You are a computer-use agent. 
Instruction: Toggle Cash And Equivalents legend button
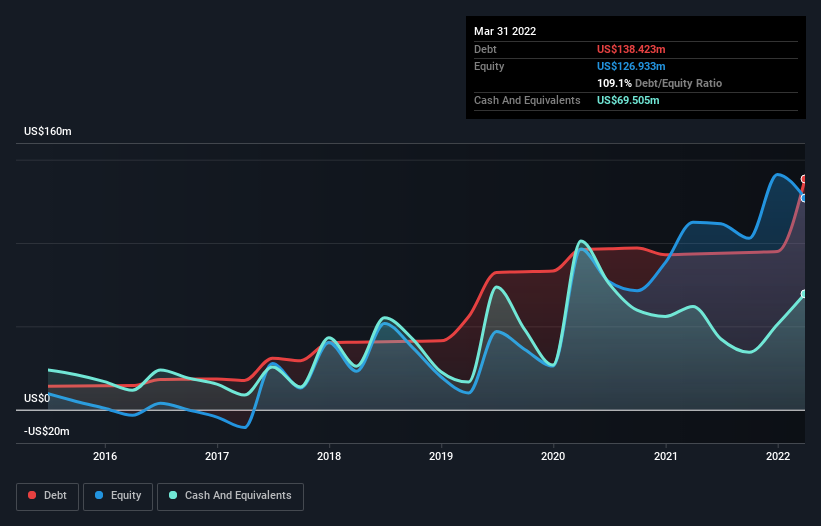click(x=230, y=496)
